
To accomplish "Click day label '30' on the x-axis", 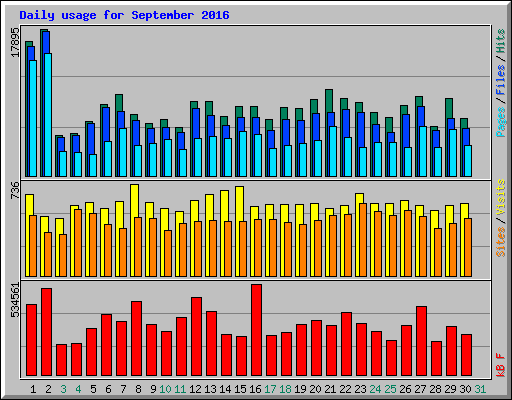I will click(465, 389).
